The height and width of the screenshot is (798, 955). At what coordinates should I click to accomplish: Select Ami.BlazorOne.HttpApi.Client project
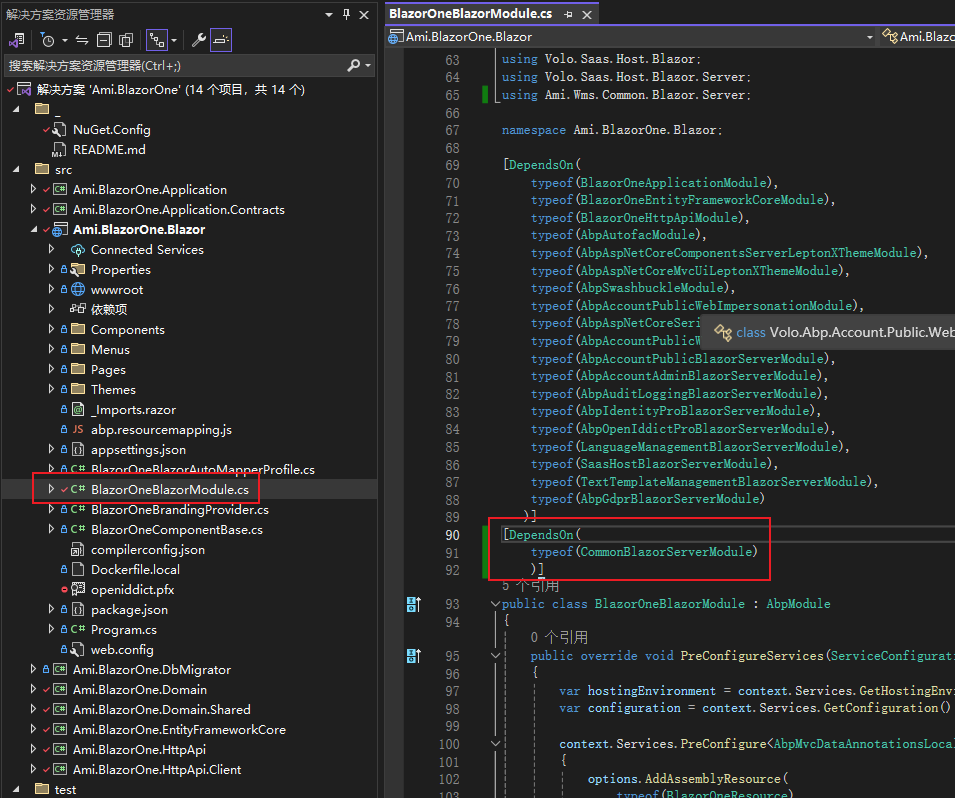(x=157, y=770)
